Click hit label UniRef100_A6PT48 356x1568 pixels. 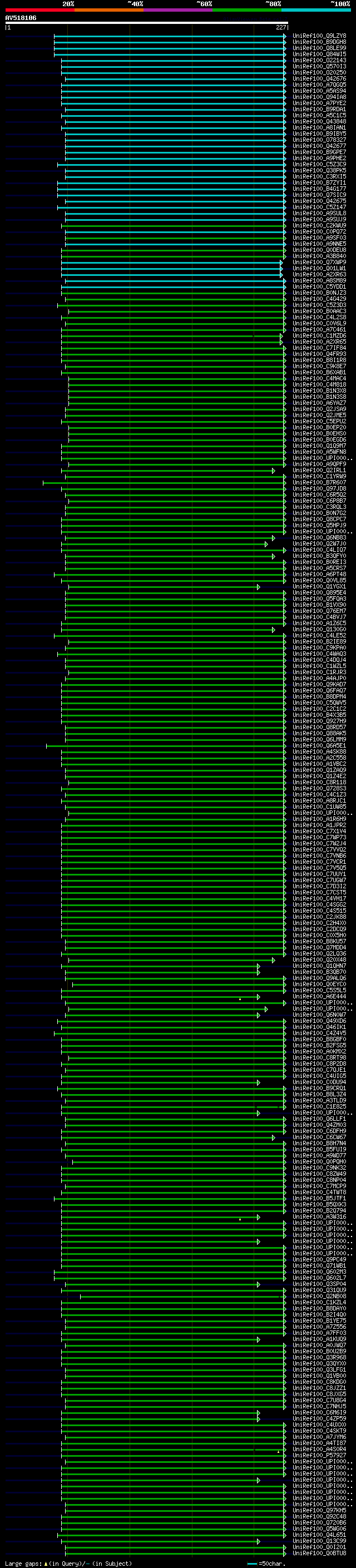click(x=319, y=574)
